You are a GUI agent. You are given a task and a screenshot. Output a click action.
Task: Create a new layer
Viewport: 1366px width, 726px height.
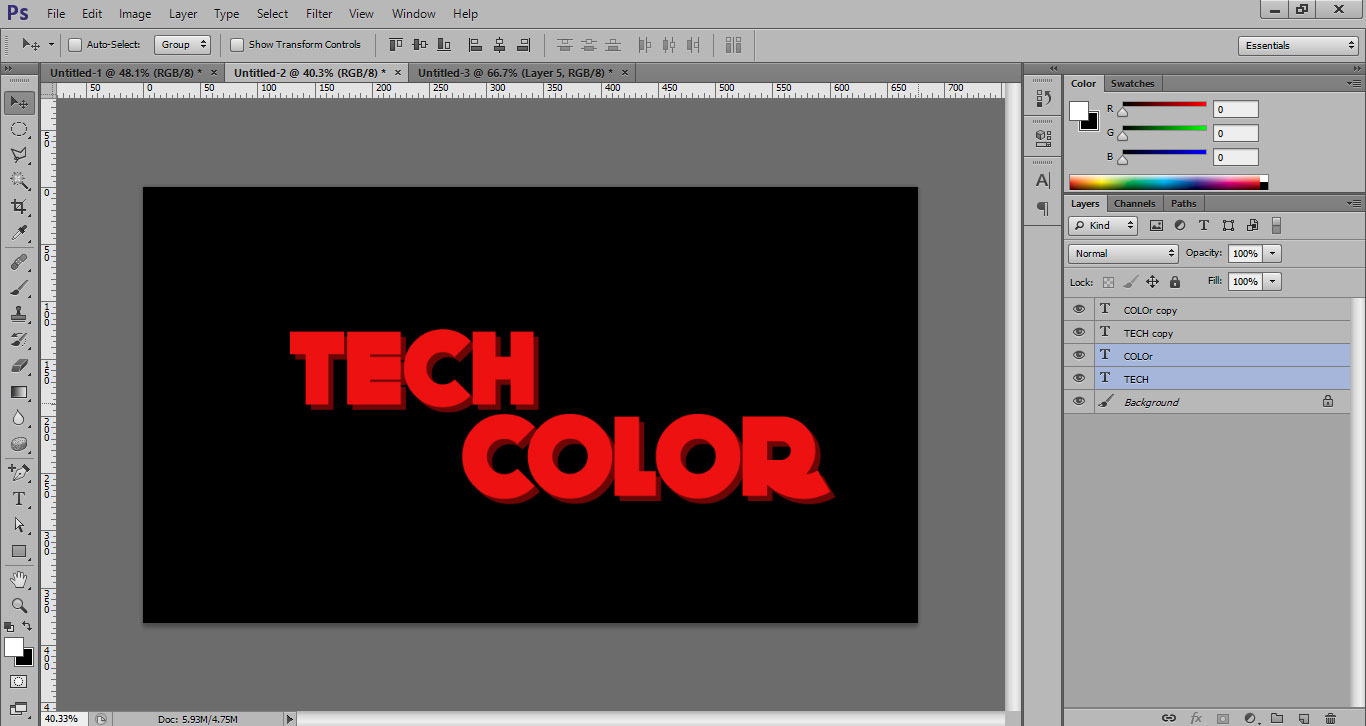coord(1305,718)
